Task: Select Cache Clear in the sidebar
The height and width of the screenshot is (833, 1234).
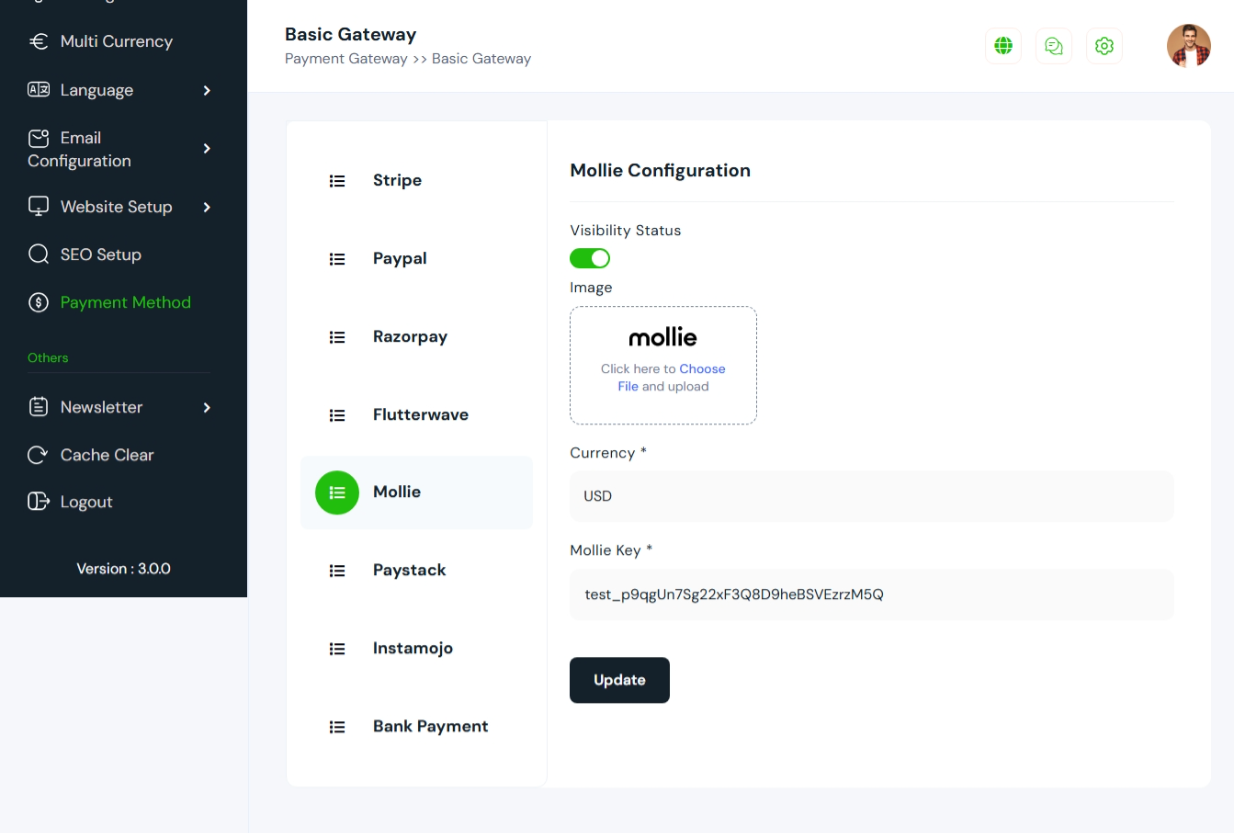Action: (x=106, y=455)
